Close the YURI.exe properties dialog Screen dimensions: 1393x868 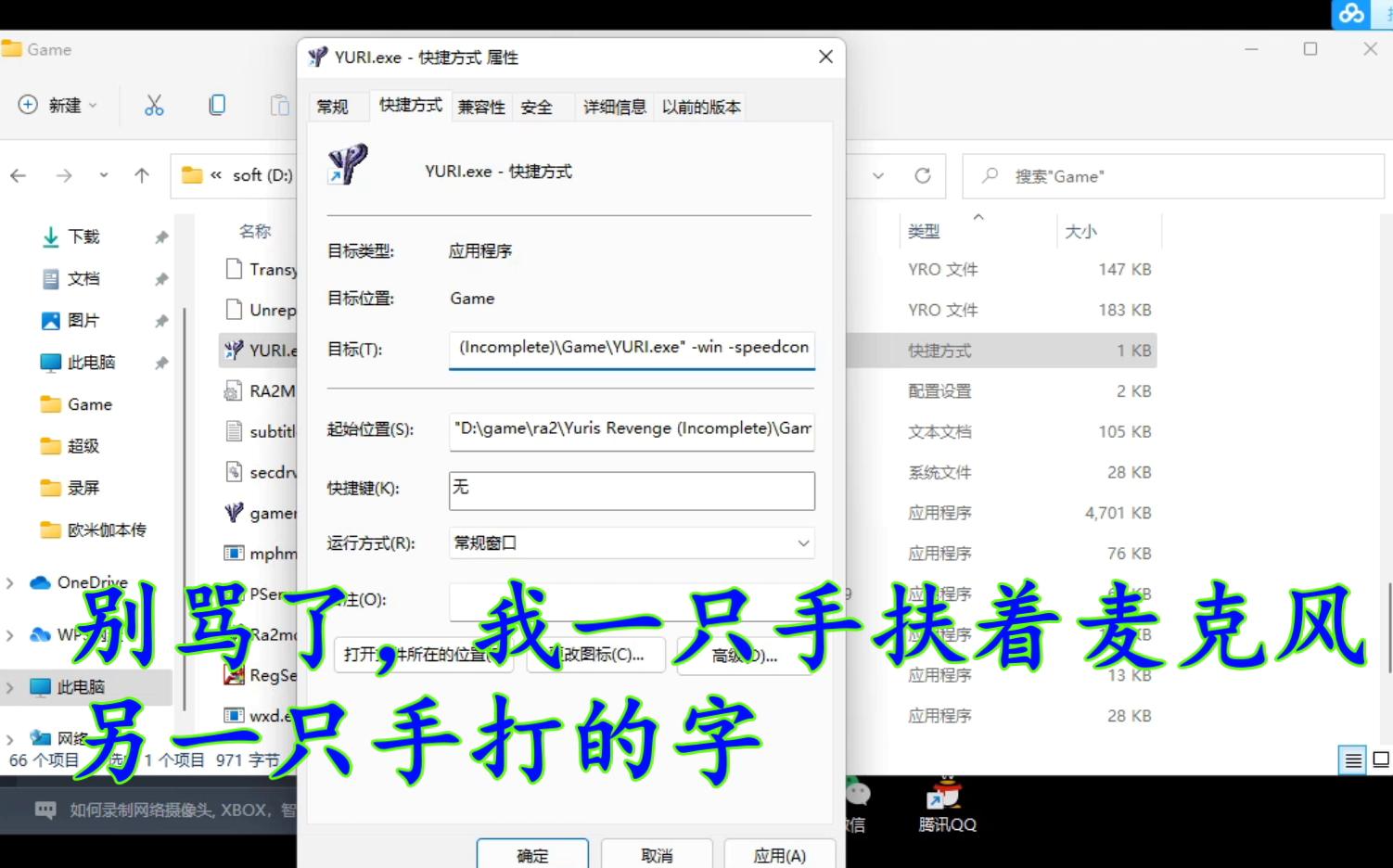825,57
